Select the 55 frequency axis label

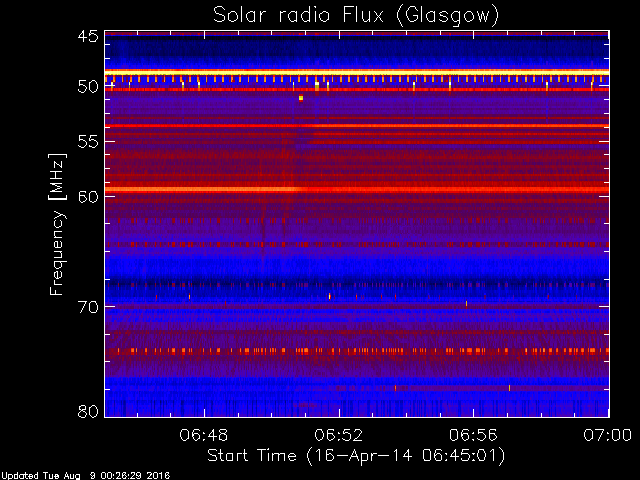[88, 142]
